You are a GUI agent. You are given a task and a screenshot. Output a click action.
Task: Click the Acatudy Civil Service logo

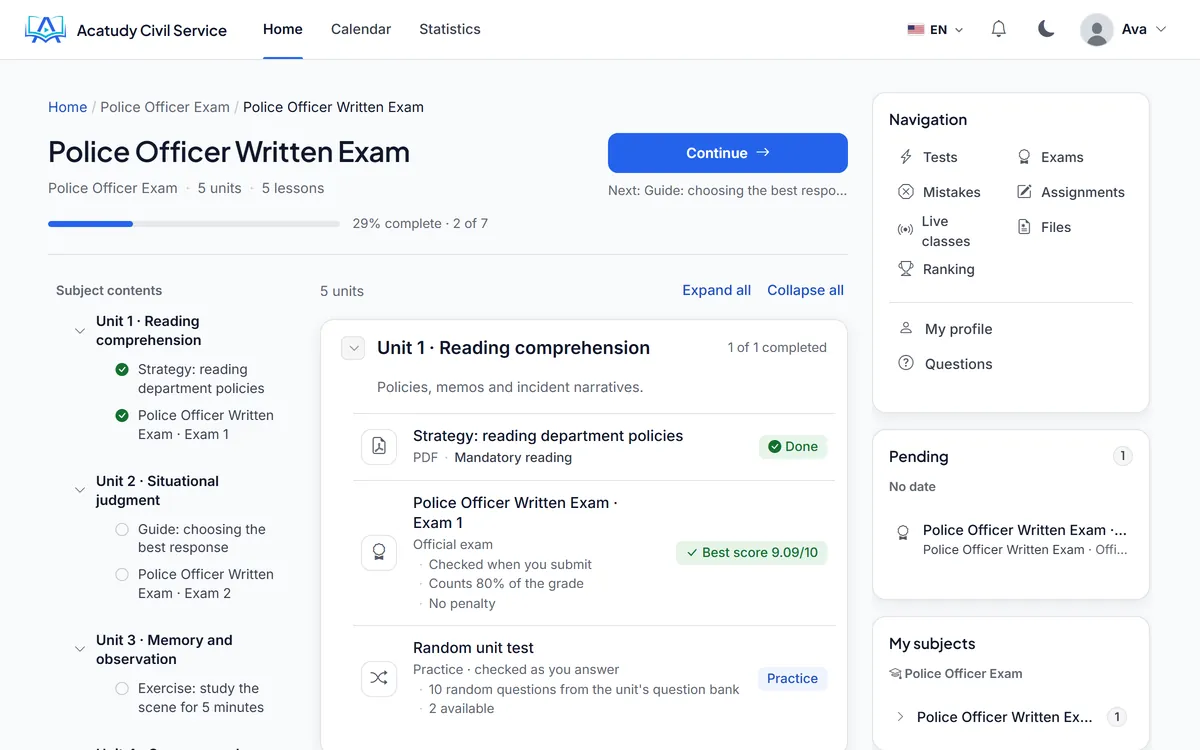126,30
